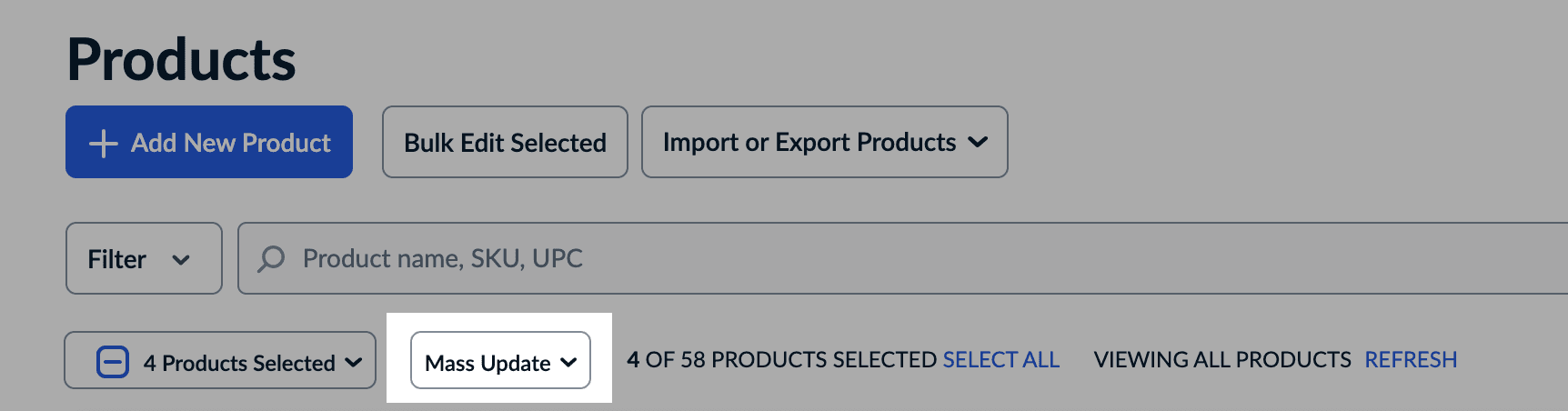This screenshot has width=1568, height=411.
Task: Click the Import or Export Products chevron arrow
Action: click(978, 142)
